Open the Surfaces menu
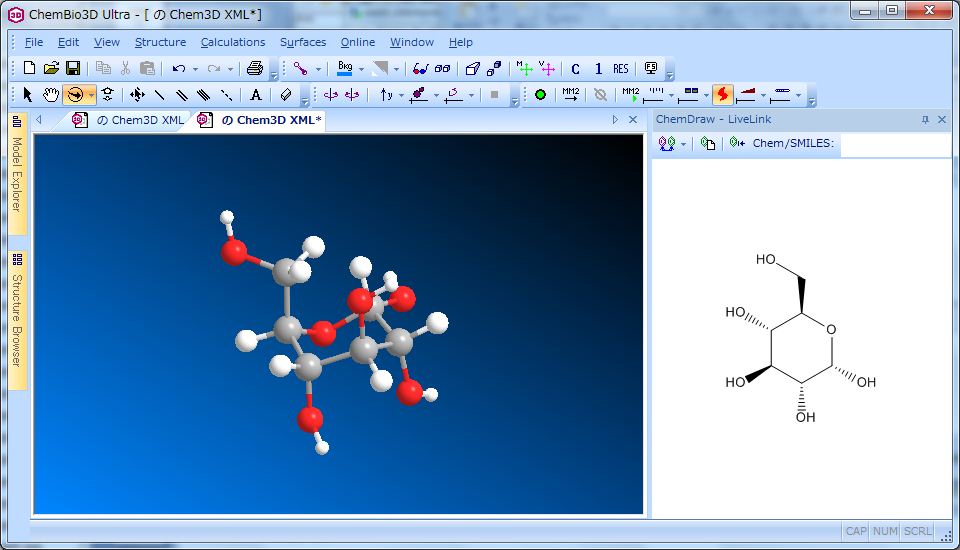 [303, 42]
